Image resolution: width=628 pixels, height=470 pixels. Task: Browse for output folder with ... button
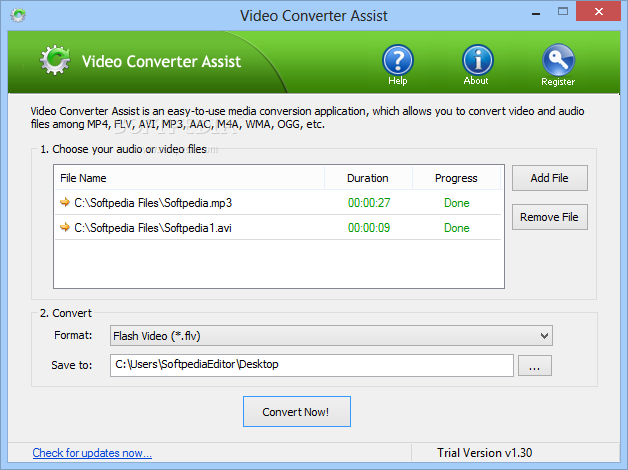[535, 366]
